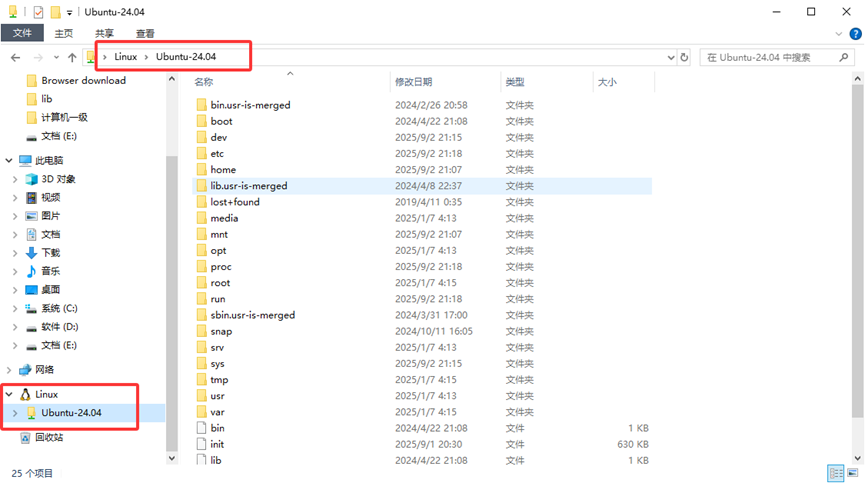
Task: Refresh the Ubuntu-24.04 folder view
Action: [684, 57]
